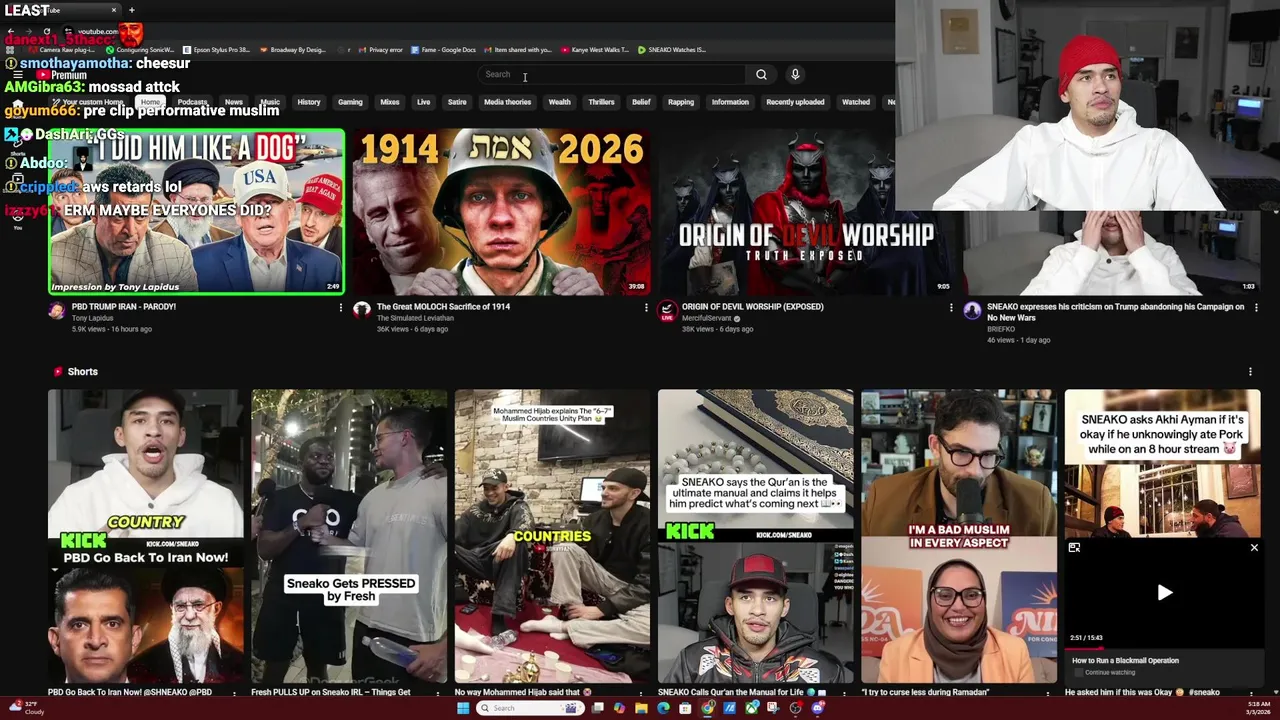The height and width of the screenshot is (720, 1280).
Task: Launch Microsoft Edge from the taskbar
Action: pyautogui.click(x=663, y=708)
